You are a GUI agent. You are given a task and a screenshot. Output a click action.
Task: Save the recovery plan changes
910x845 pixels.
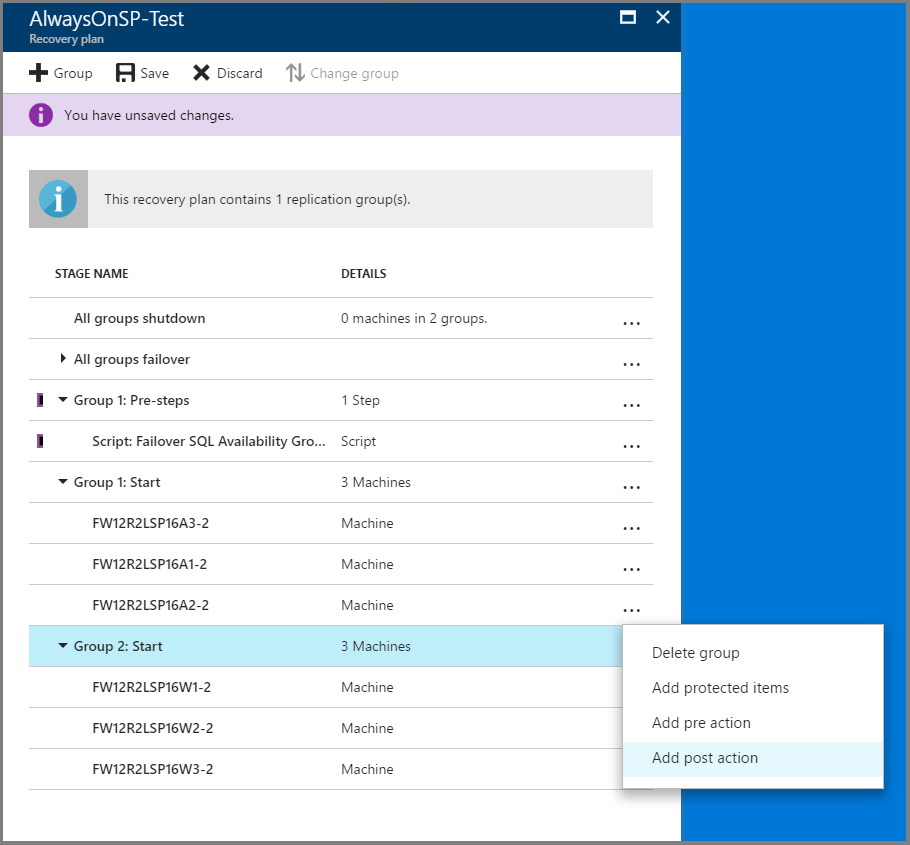tap(142, 73)
